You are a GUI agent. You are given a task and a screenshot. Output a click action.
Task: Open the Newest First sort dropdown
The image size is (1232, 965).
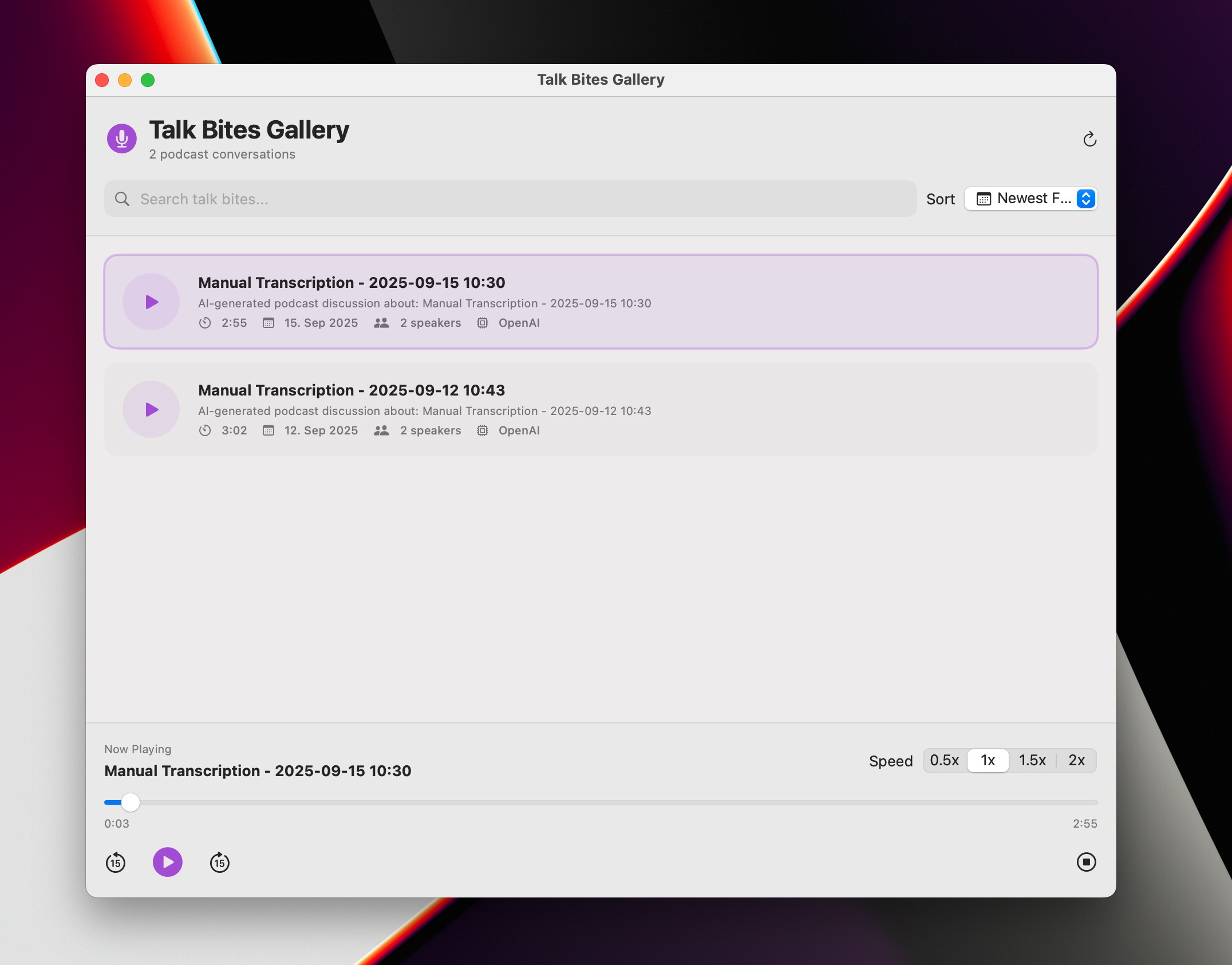tap(1030, 199)
